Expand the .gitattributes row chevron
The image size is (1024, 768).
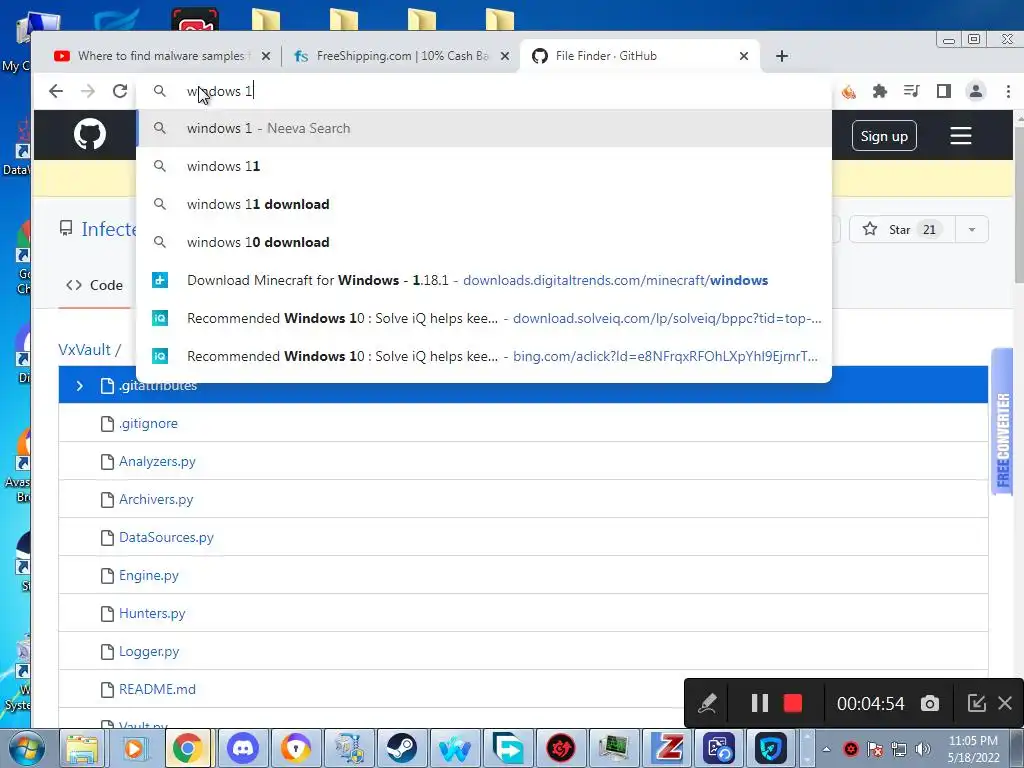click(x=80, y=386)
